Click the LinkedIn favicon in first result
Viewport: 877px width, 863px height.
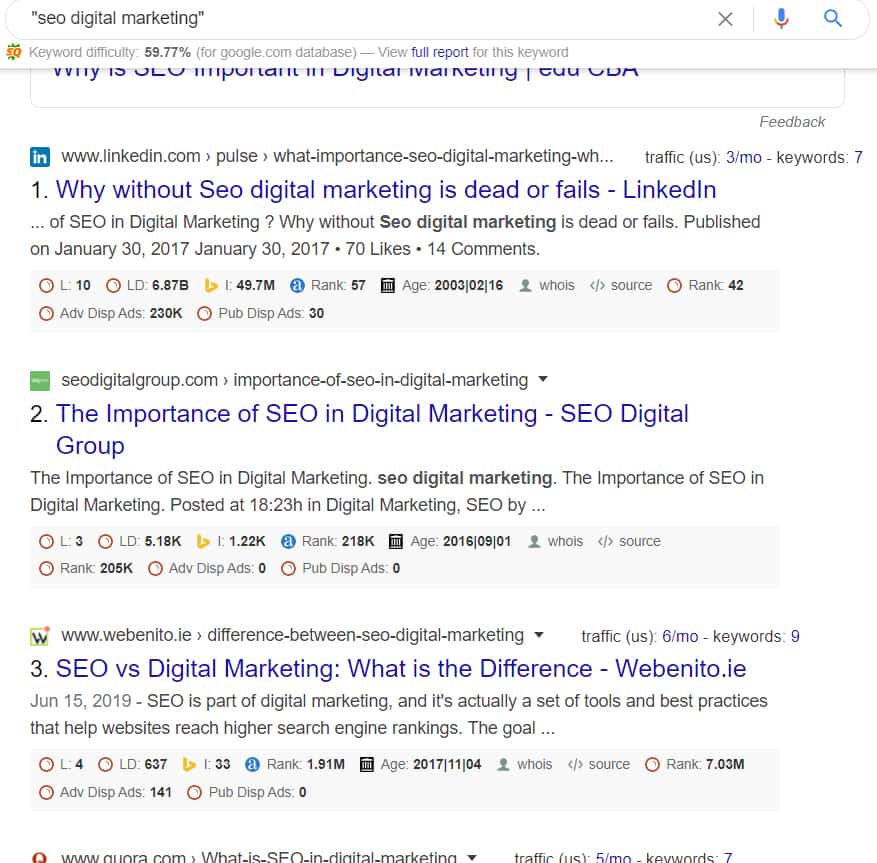point(40,157)
